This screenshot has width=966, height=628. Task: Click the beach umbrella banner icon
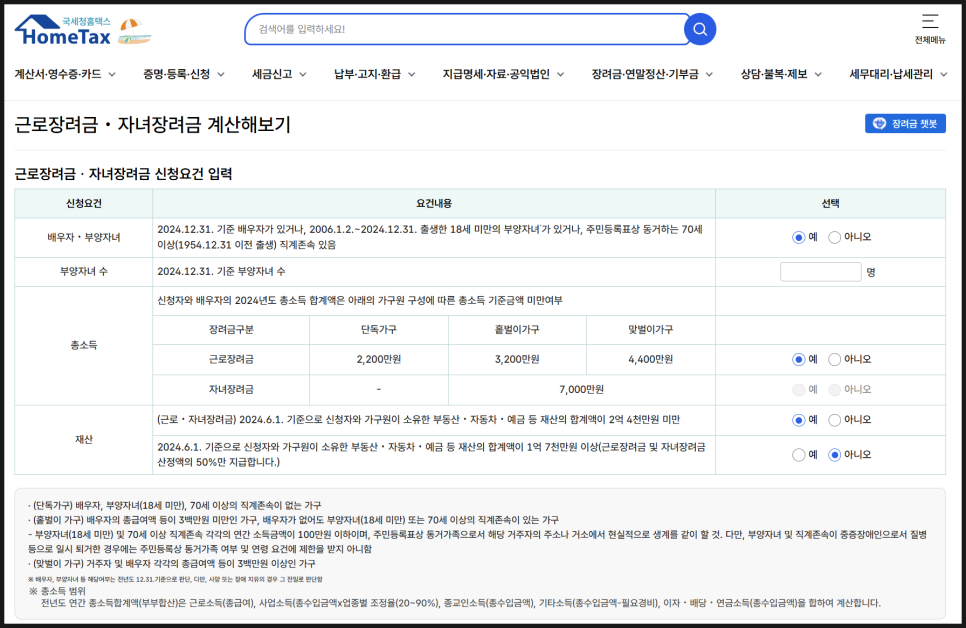point(134,31)
